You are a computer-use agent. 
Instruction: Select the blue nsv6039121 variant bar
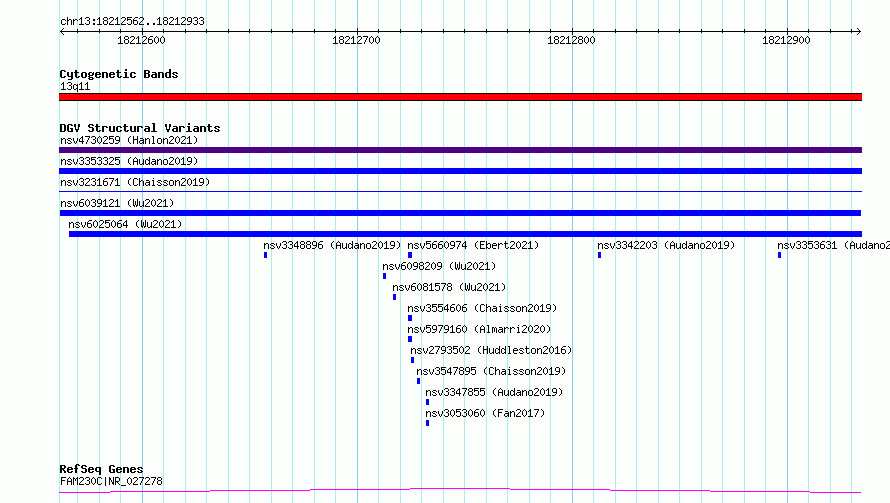pyautogui.click(x=460, y=213)
